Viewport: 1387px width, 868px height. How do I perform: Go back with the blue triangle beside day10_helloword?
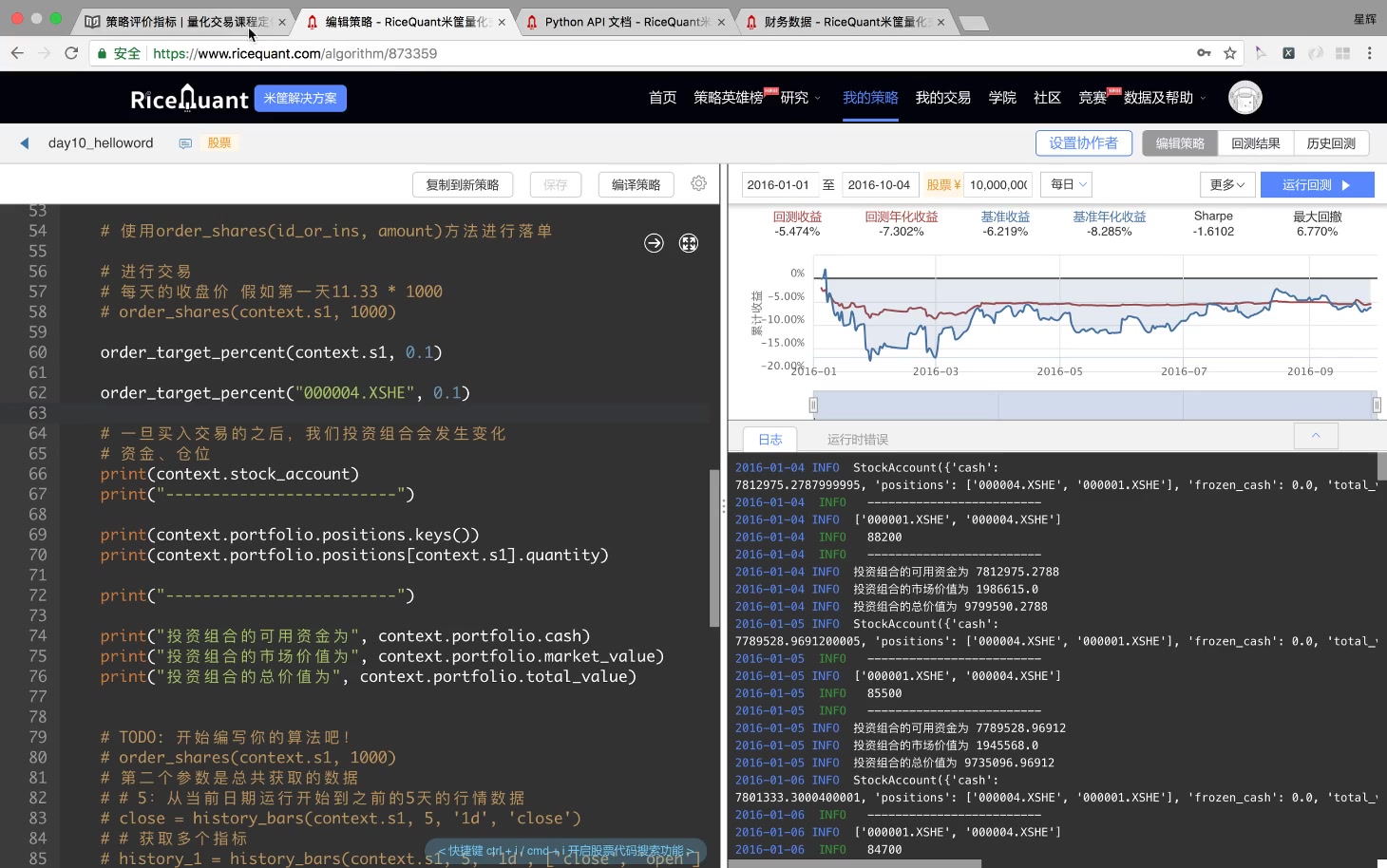pyautogui.click(x=25, y=143)
